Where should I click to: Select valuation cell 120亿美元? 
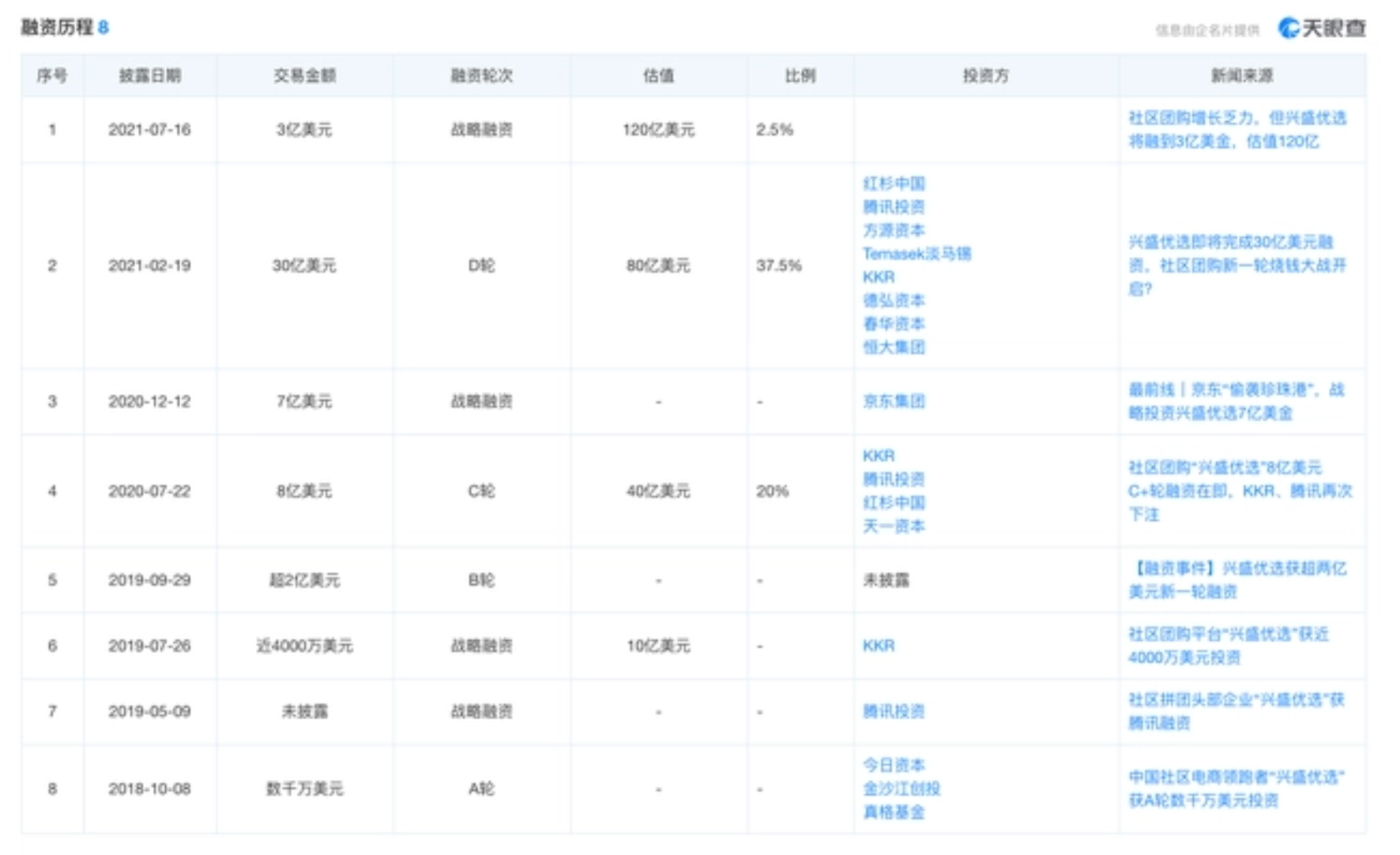[x=658, y=130]
